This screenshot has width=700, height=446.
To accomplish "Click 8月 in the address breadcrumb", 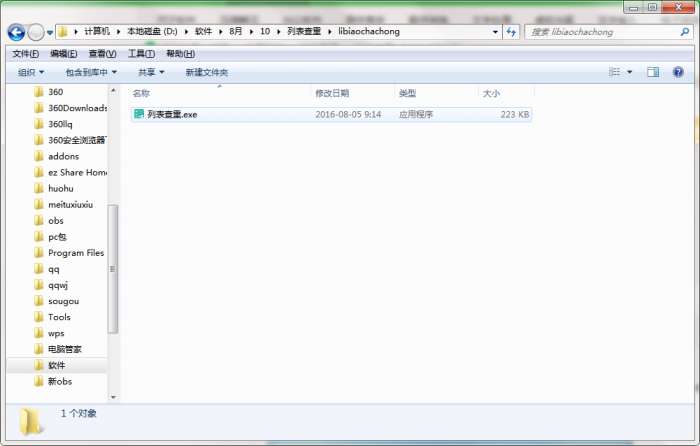I will pos(235,32).
